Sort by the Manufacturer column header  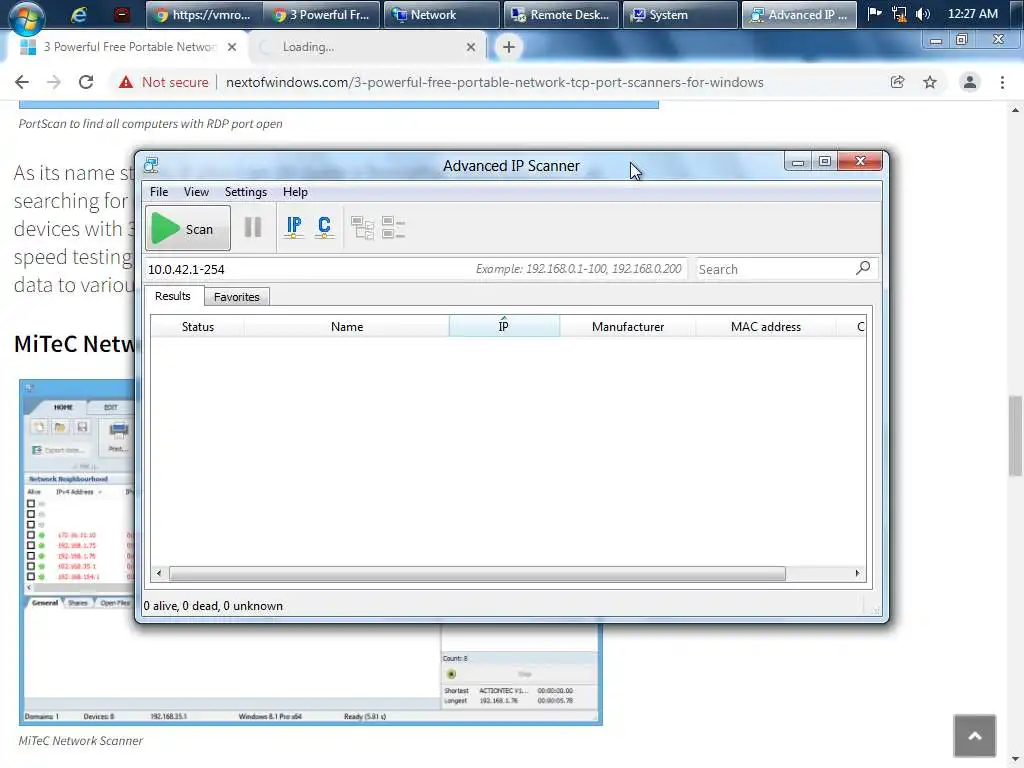tap(628, 327)
